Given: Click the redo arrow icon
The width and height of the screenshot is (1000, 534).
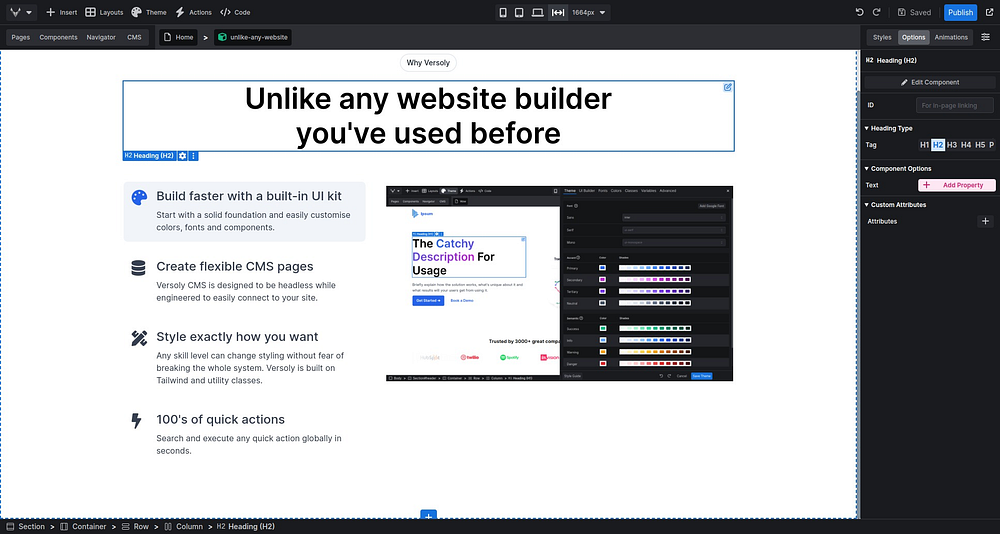Looking at the screenshot, I should pos(877,12).
